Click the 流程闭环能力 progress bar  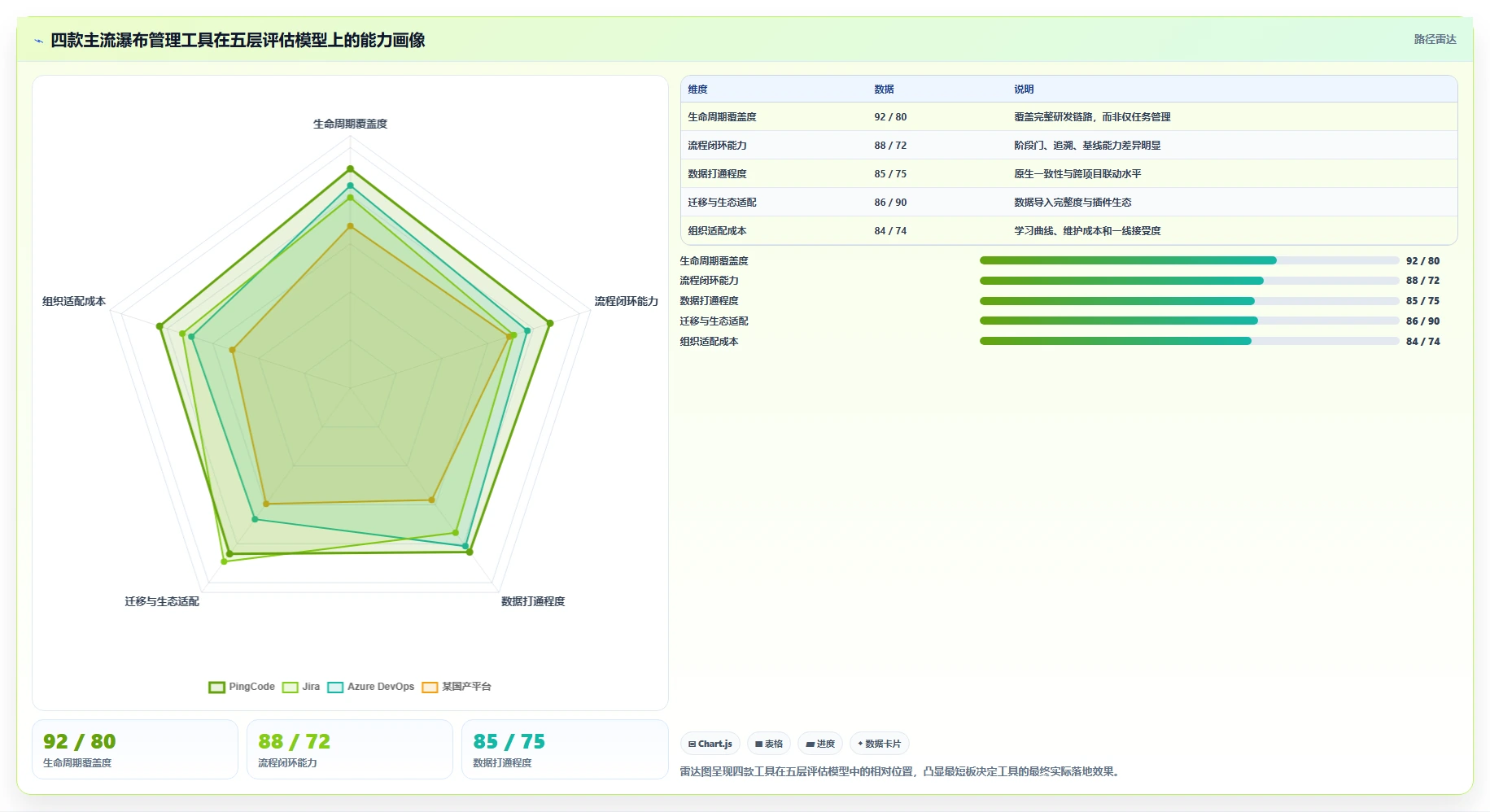(1189, 281)
